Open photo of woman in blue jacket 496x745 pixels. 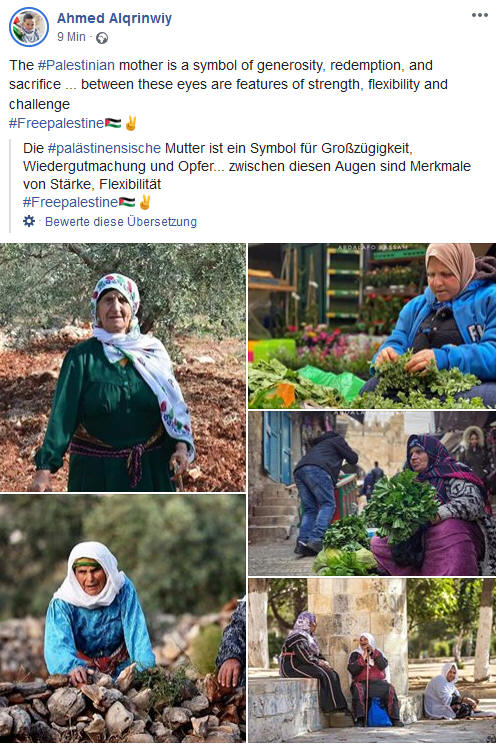(x=372, y=326)
